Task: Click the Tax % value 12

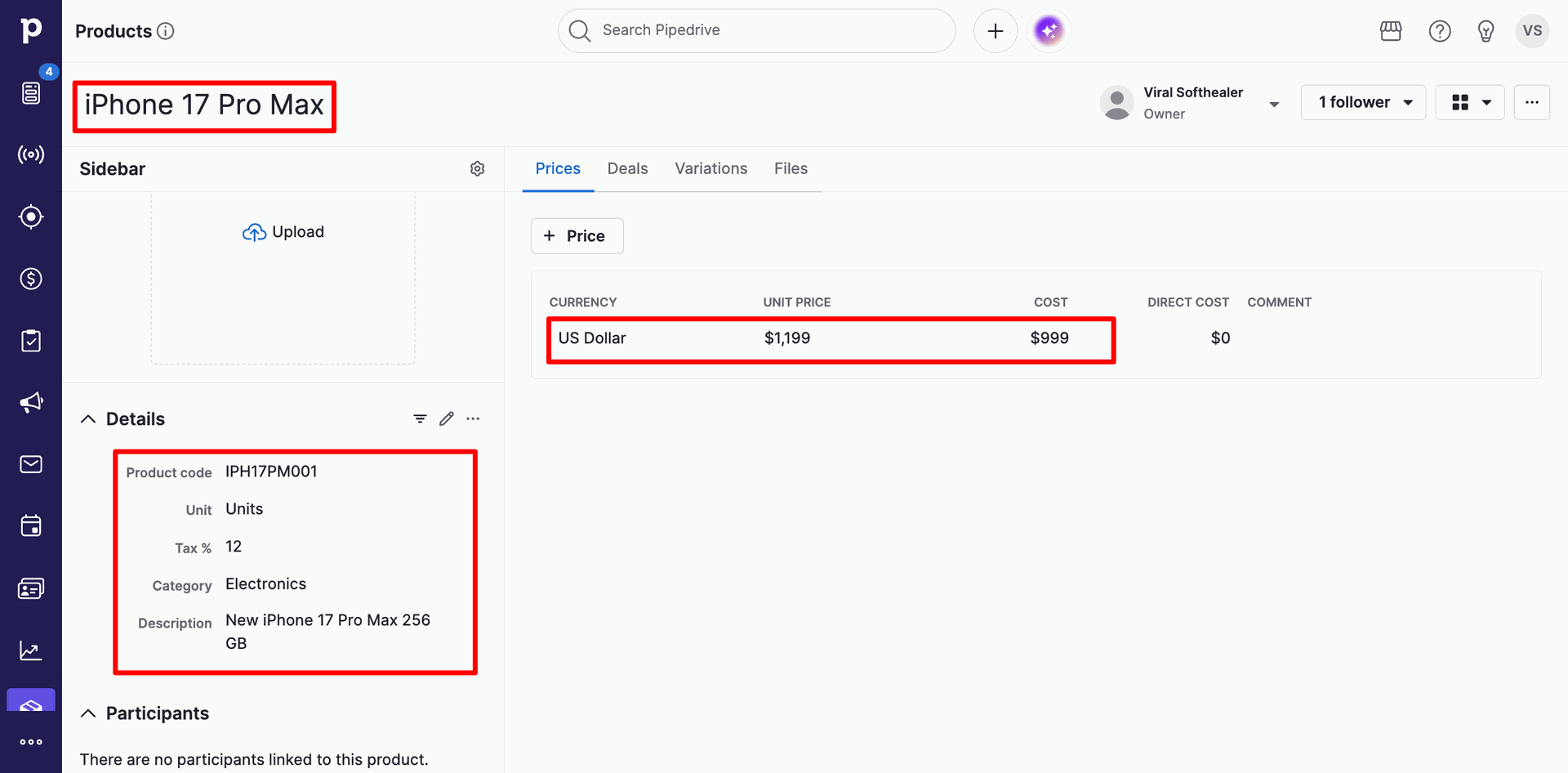Action: [x=234, y=547]
